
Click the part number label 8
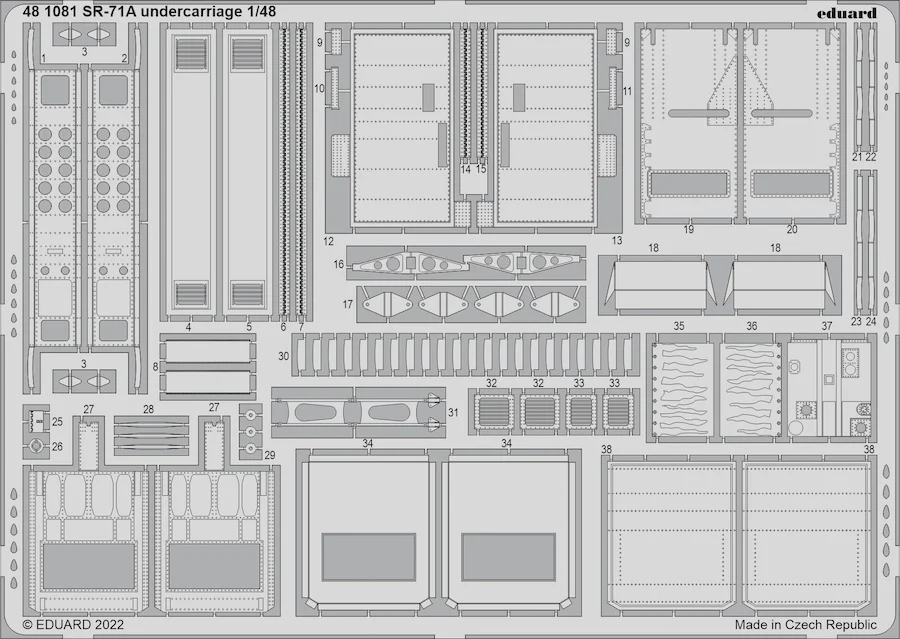[156, 367]
